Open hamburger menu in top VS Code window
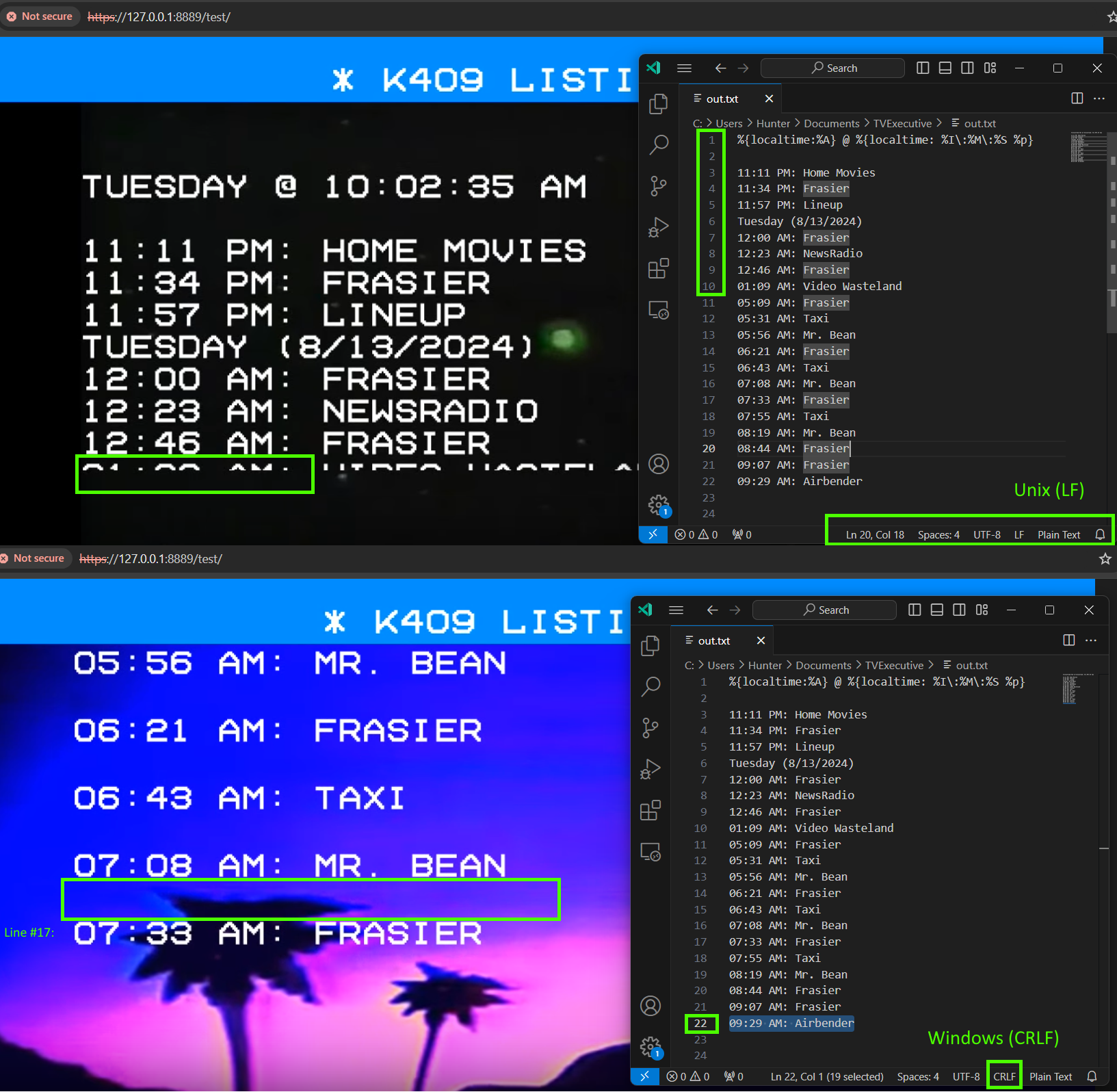This screenshot has height=1092, width=1117. [684, 68]
